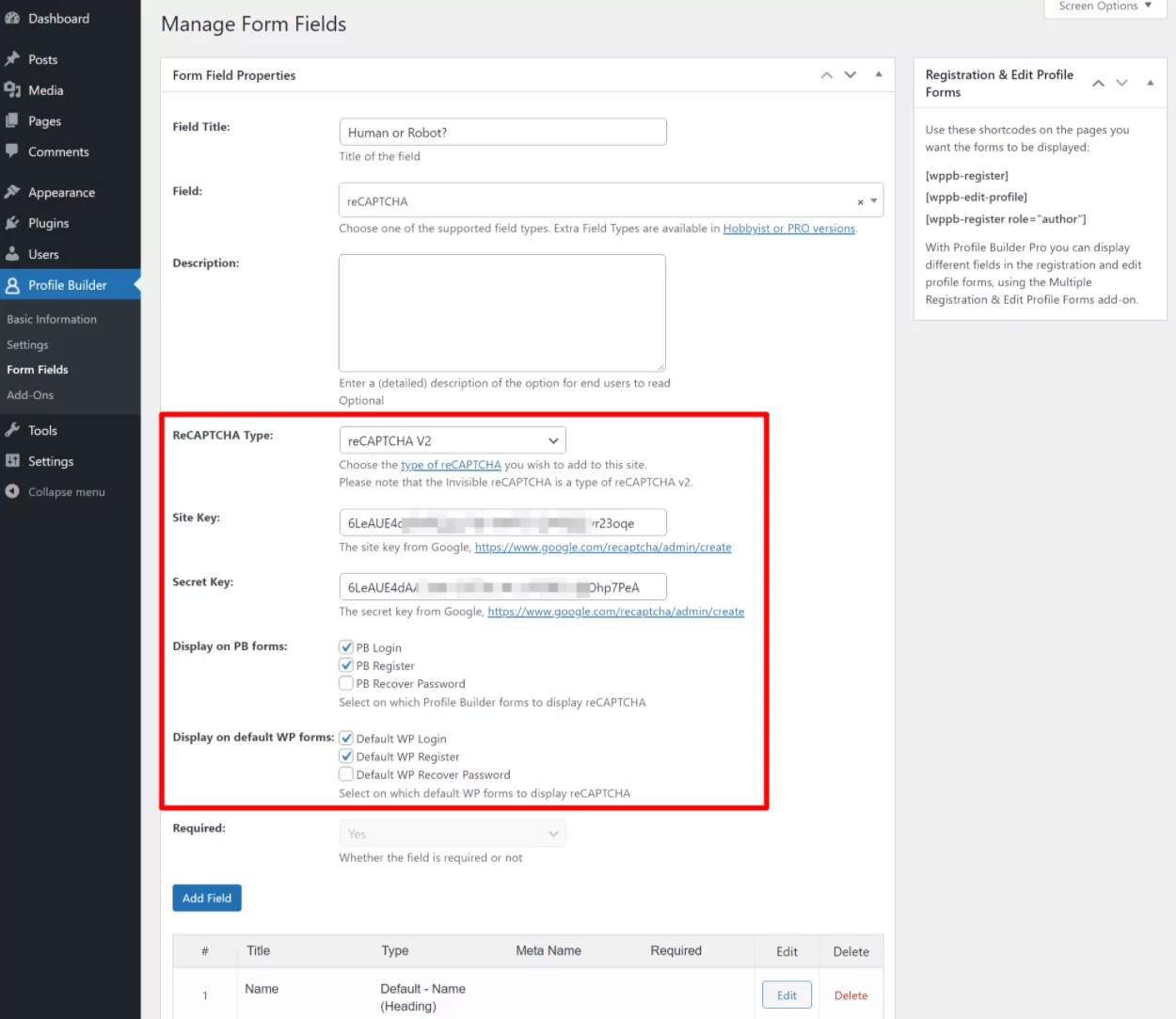Open the Screen Options dropdown
The width and height of the screenshot is (1176, 1019).
click(1104, 7)
